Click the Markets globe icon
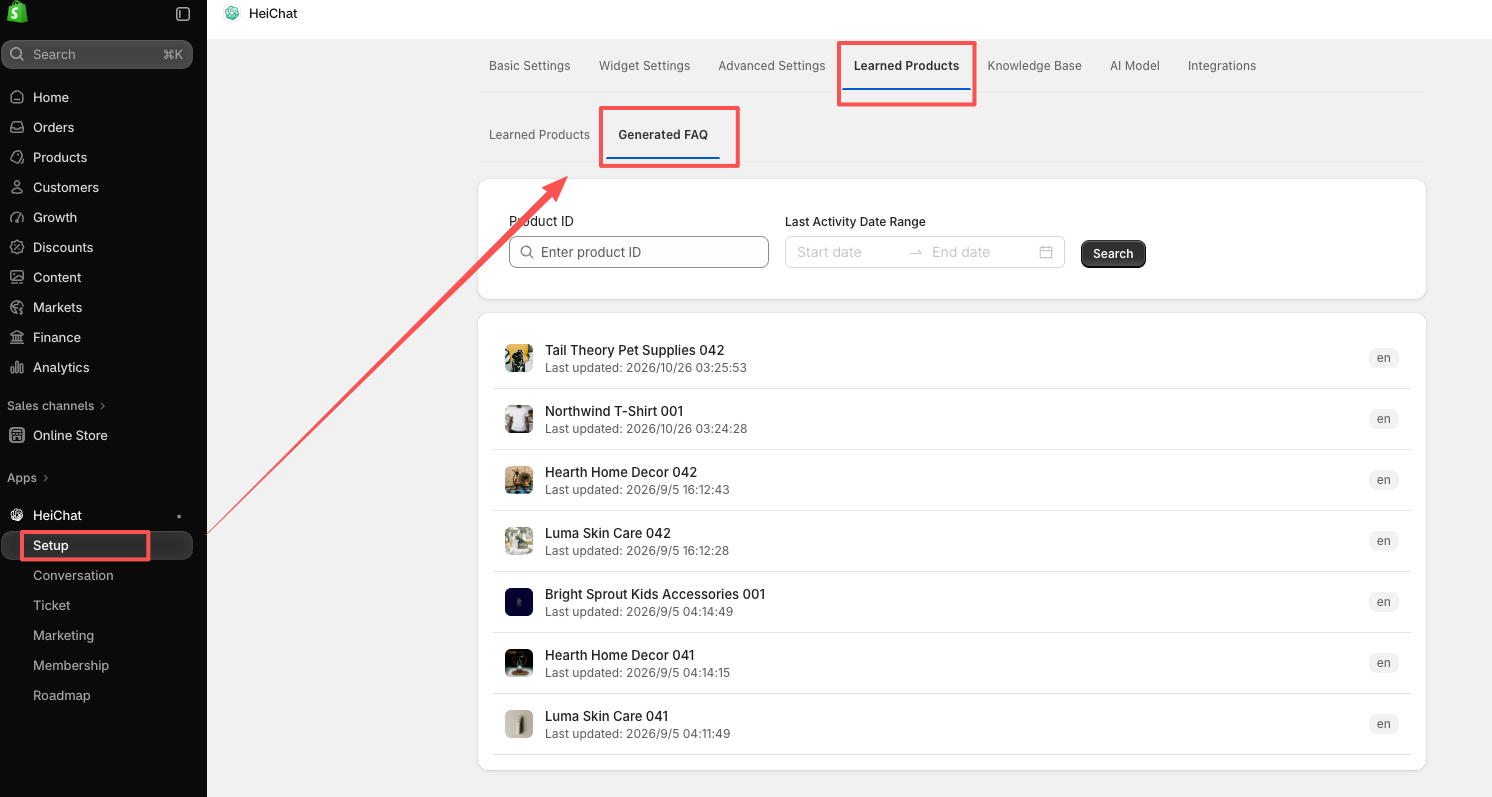 tap(16, 307)
